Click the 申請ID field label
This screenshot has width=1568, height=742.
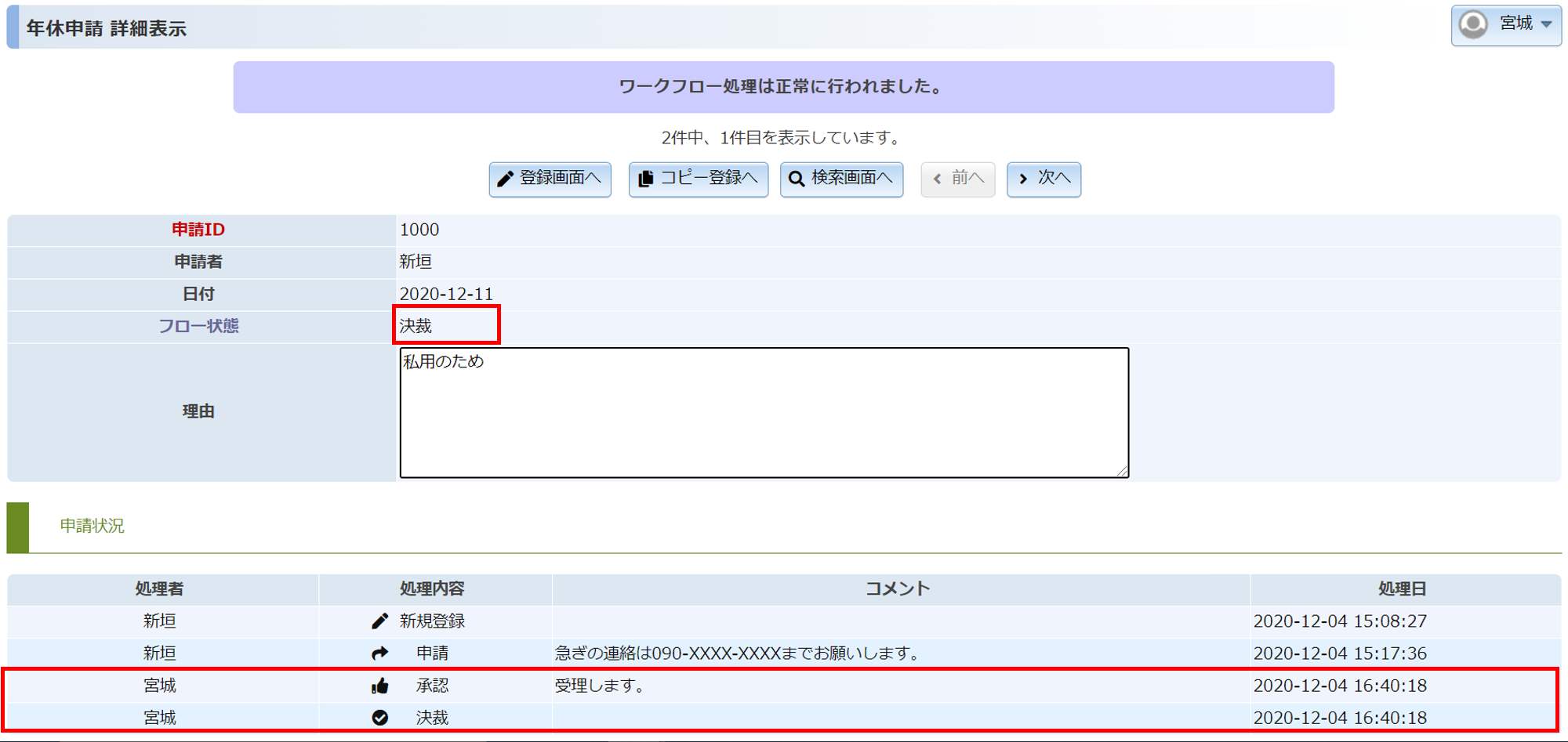click(198, 230)
